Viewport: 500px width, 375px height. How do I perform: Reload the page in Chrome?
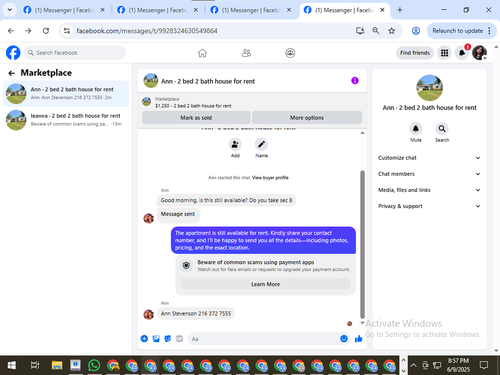point(46,31)
